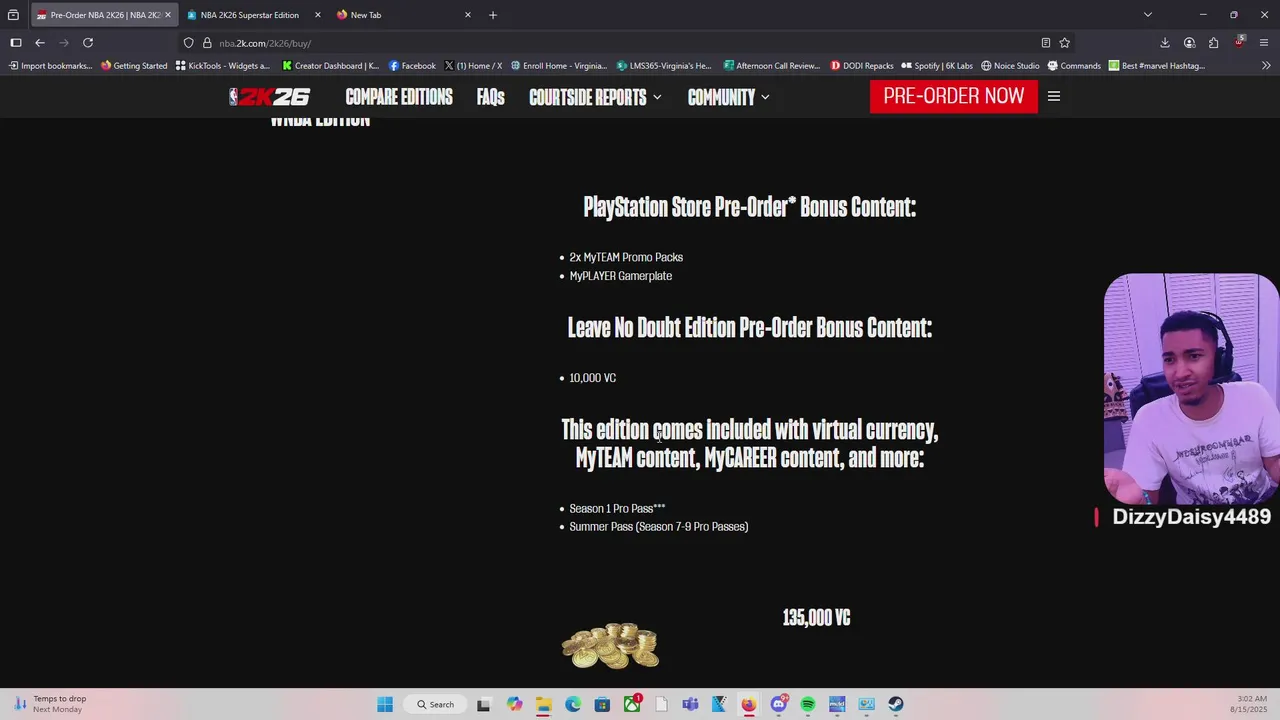Open the Firefox downloads panel
Viewport: 1280px width, 720px height.
click(x=1165, y=43)
